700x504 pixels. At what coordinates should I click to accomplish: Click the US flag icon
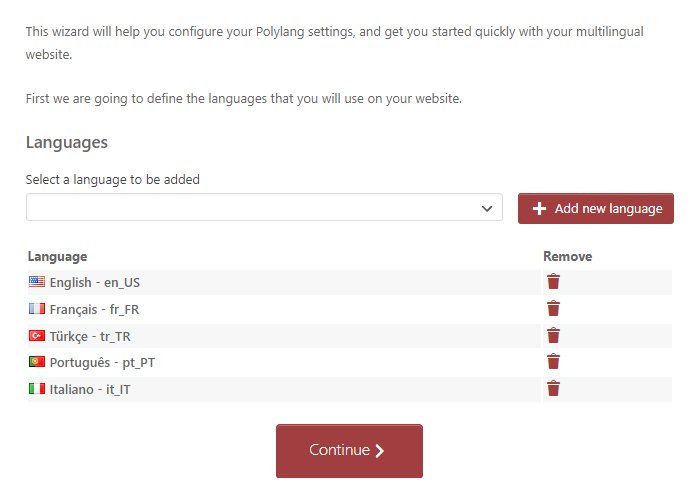[x=37, y=282]
